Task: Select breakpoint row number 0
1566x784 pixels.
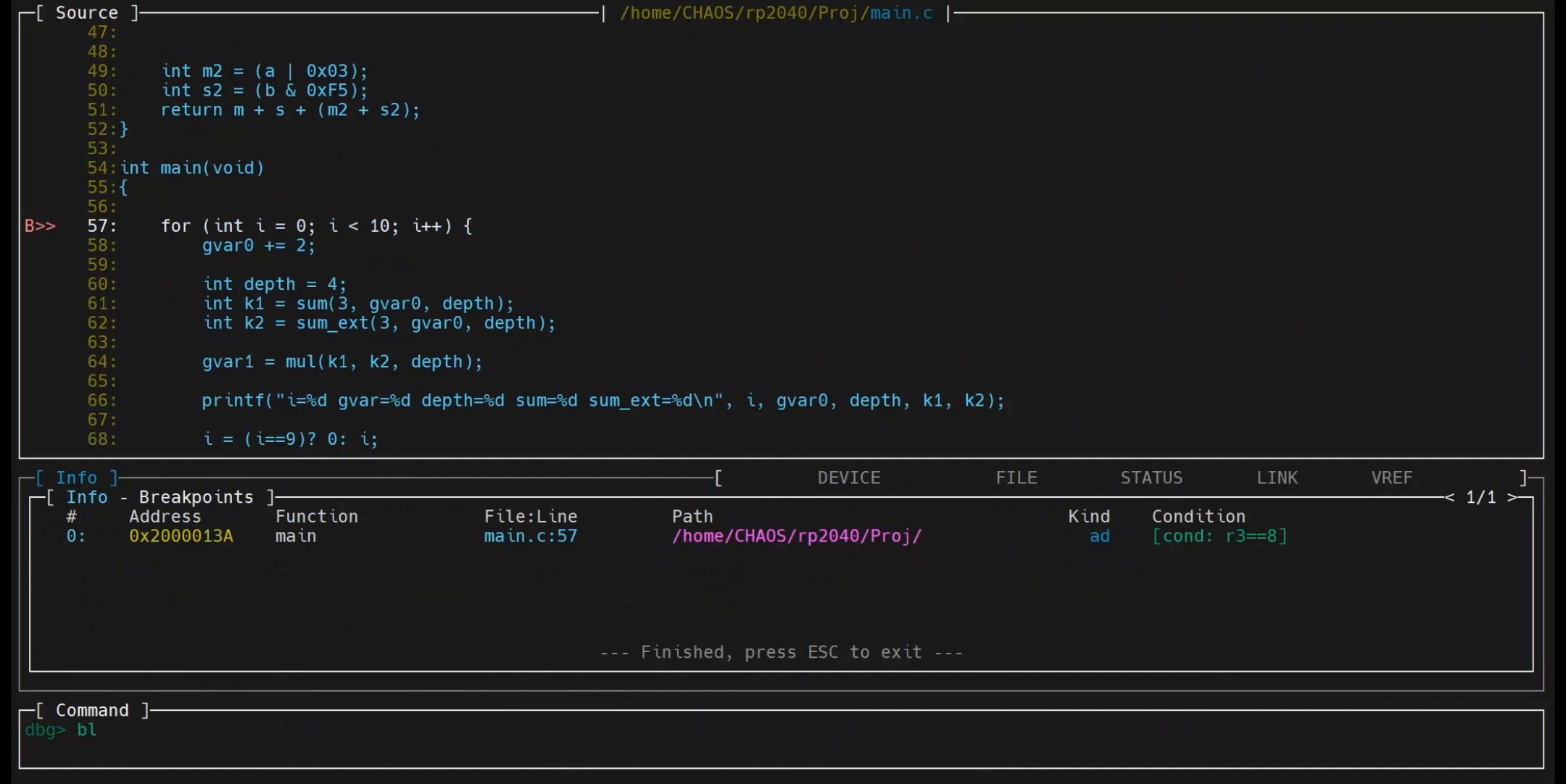Action: coord(75,536)
